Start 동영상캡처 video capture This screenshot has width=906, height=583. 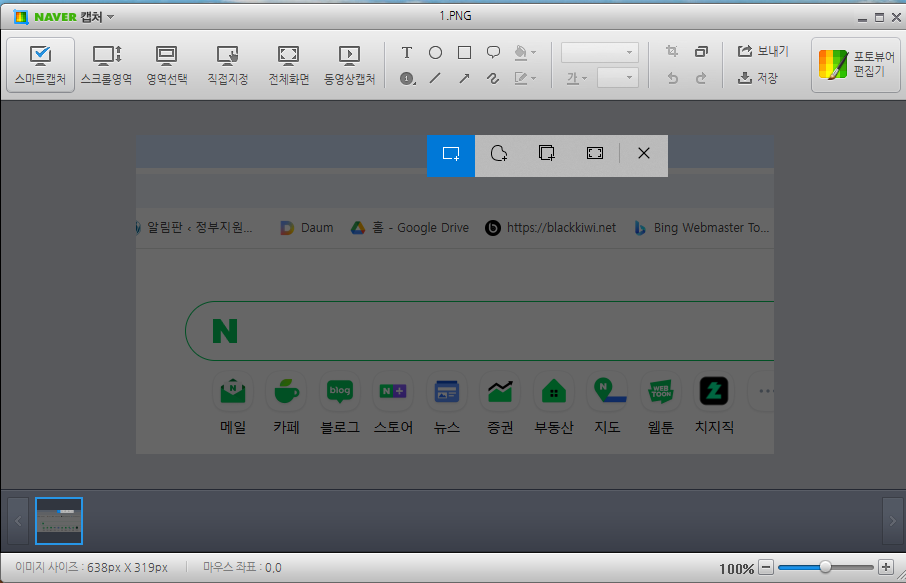350,65
